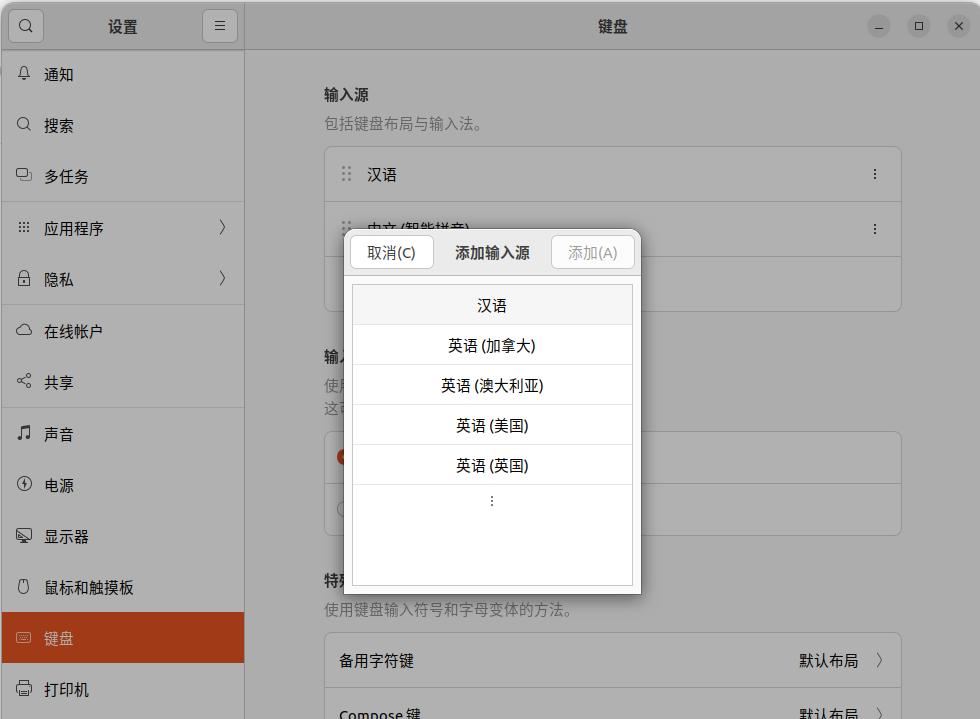Select the 显示器 monitor icon
Image resolution: width=980 pixels, height=719 pixels.
[23, 536]
